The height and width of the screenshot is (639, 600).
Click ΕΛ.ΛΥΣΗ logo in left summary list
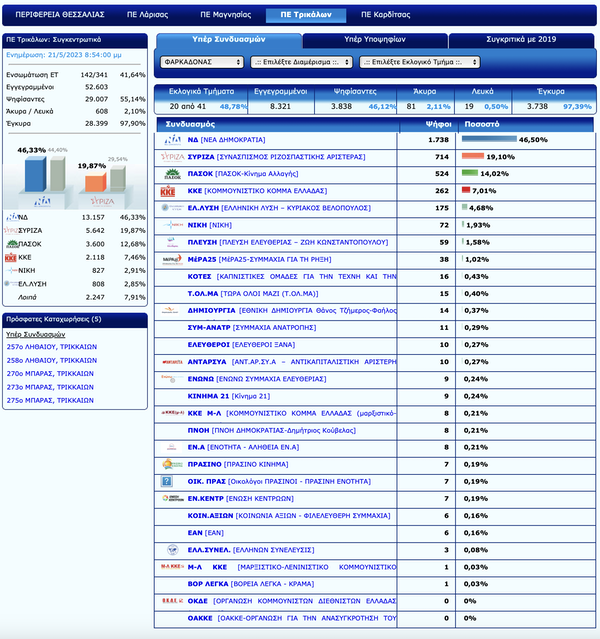[11, 284]
